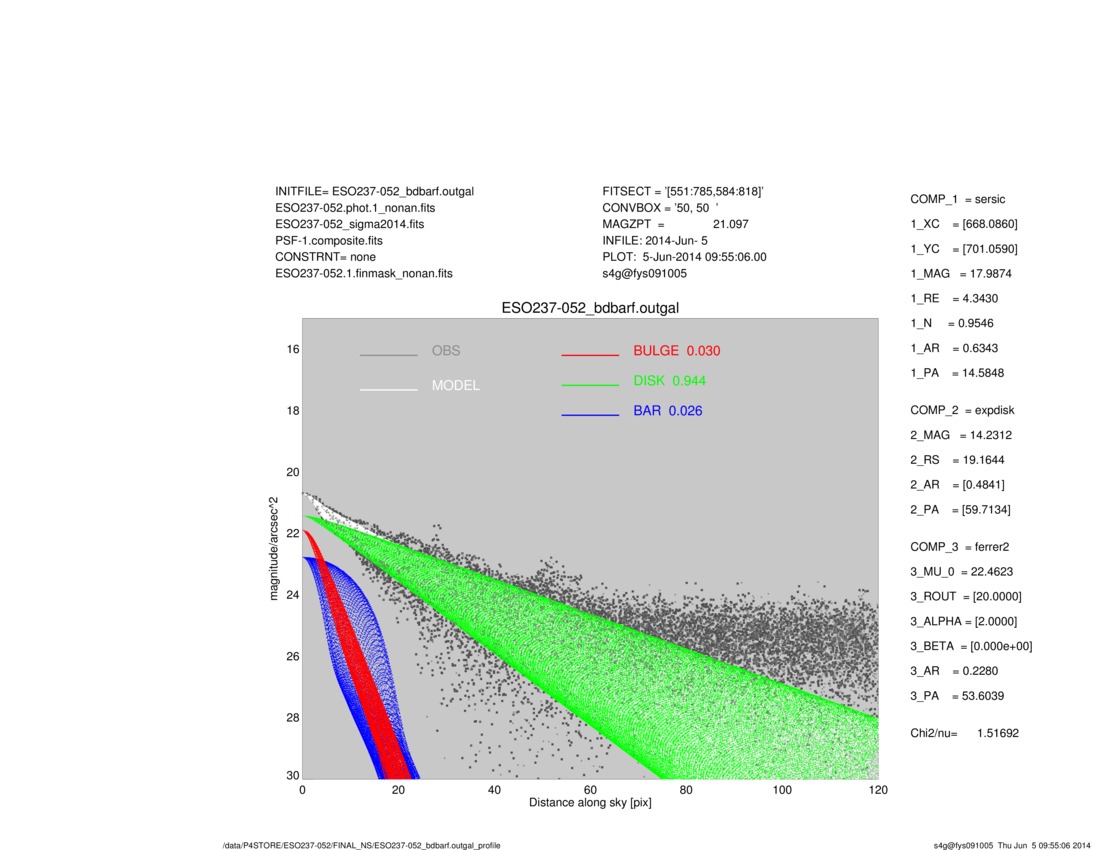The height and width of the screenshot is (850, 1100).
Task: Click the blue BAR legend line sample
Action: tap(590, 415)
